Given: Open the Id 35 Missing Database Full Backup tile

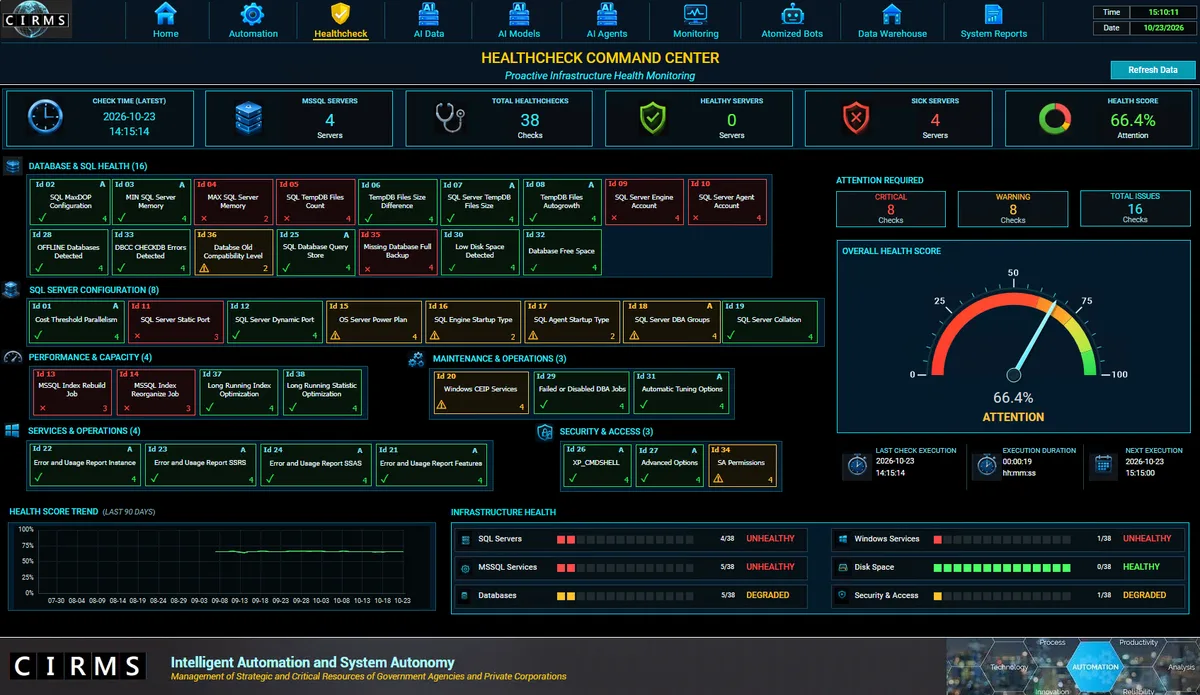Looking at the screenshot, I should pos(397,252).
